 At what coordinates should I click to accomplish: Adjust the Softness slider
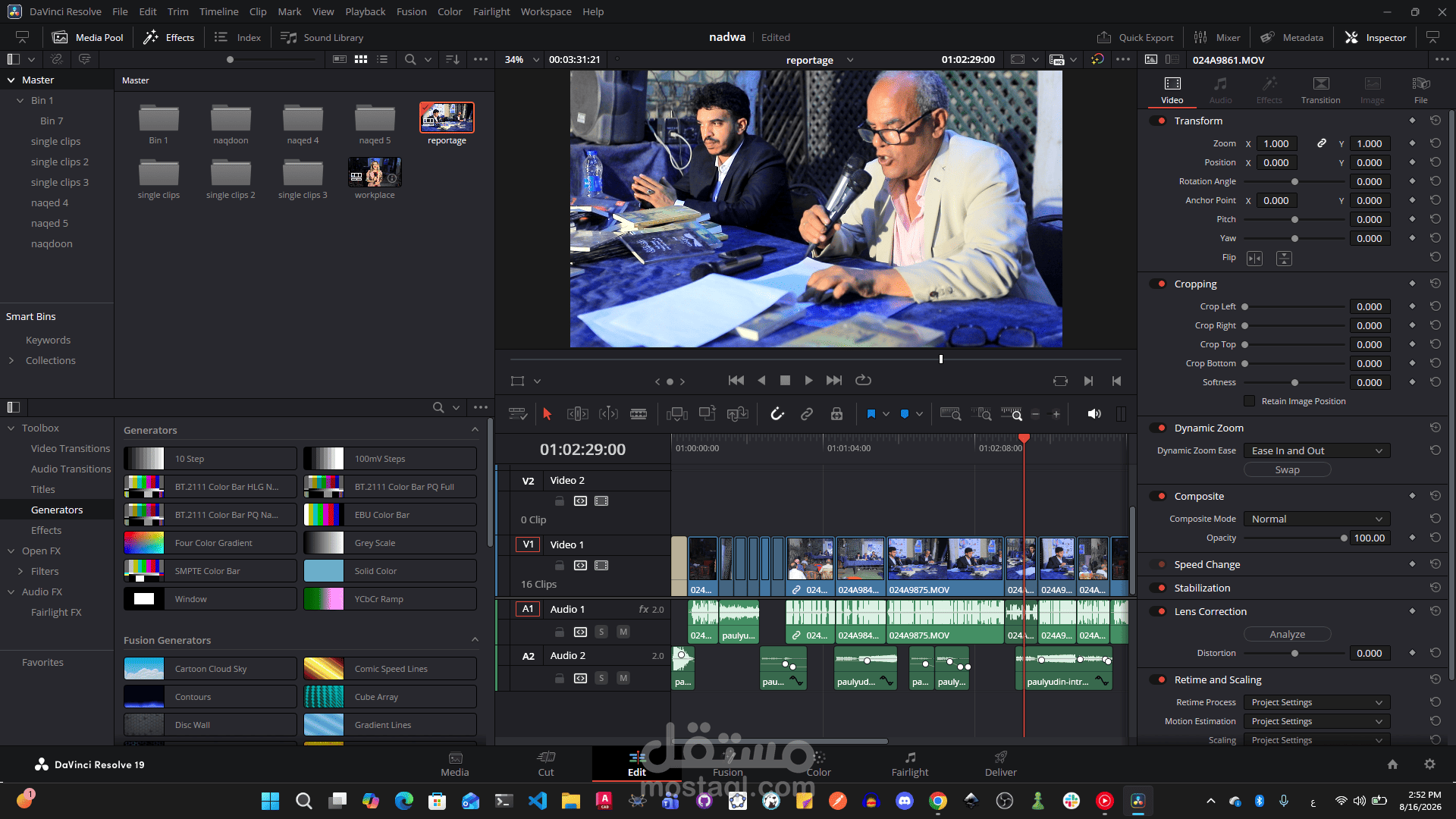coord(1294,383)
